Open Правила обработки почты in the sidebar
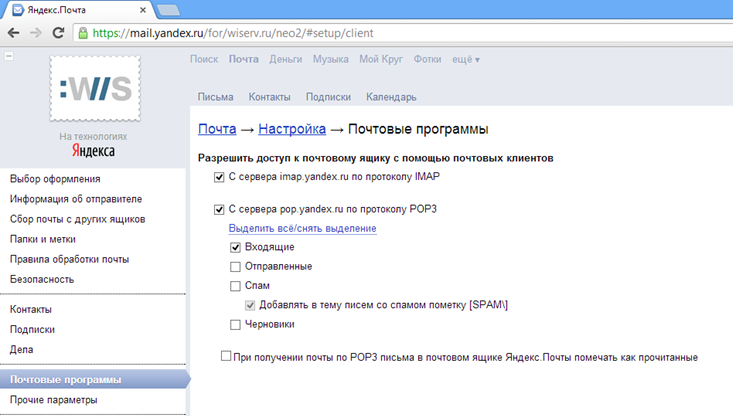The height and width of the screenshot is (416, 733). coord(69,259)
